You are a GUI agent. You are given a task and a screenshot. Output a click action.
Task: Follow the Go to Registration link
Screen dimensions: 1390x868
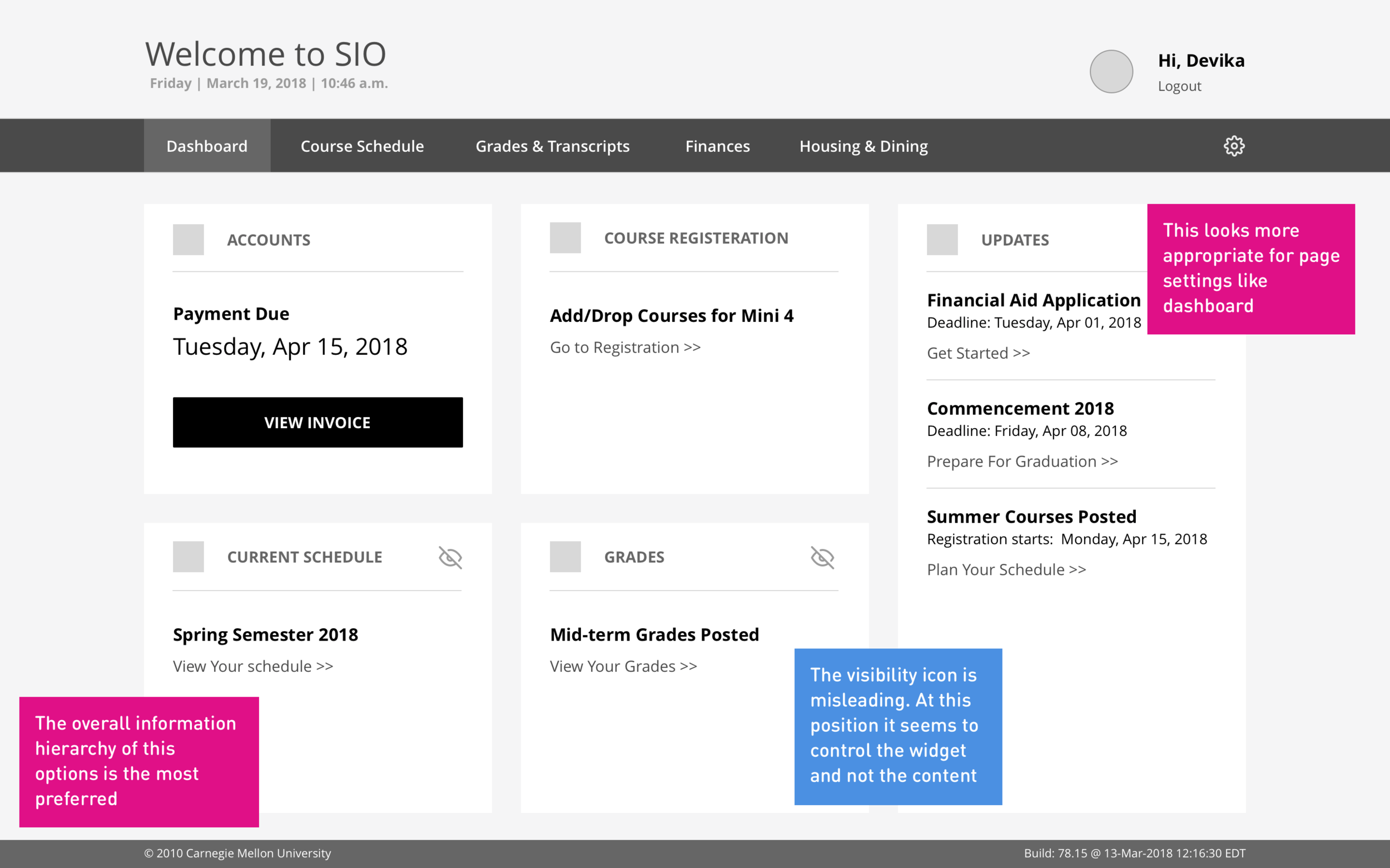(625, 348)
